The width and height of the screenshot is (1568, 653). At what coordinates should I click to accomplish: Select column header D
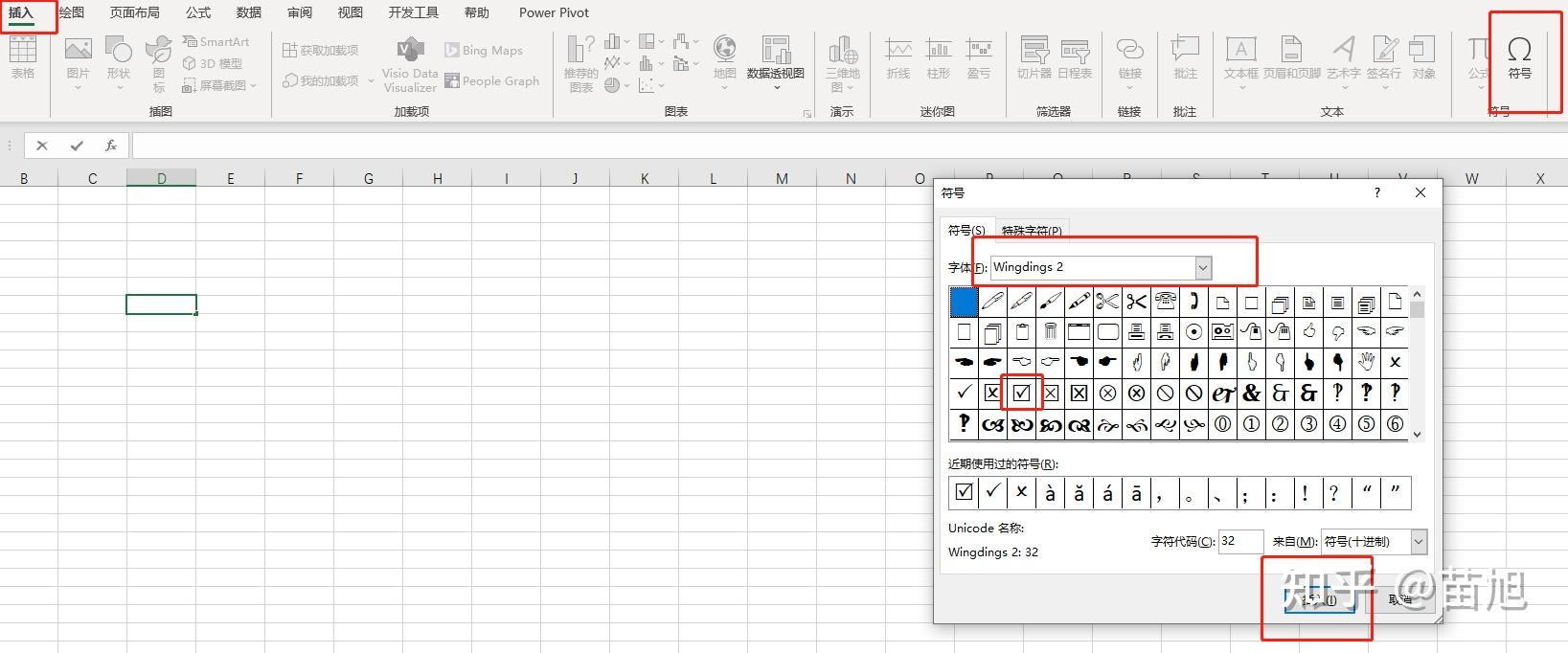click(162, 178)
